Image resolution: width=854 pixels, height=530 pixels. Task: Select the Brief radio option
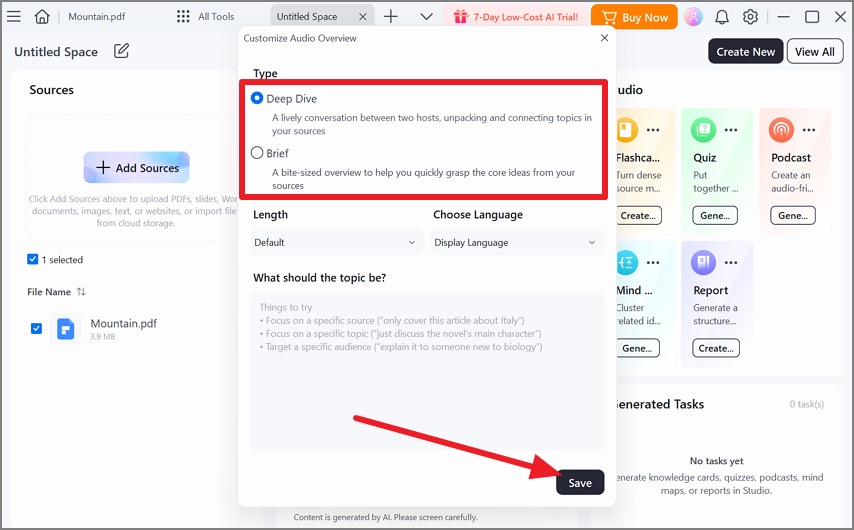click(257, 153)
